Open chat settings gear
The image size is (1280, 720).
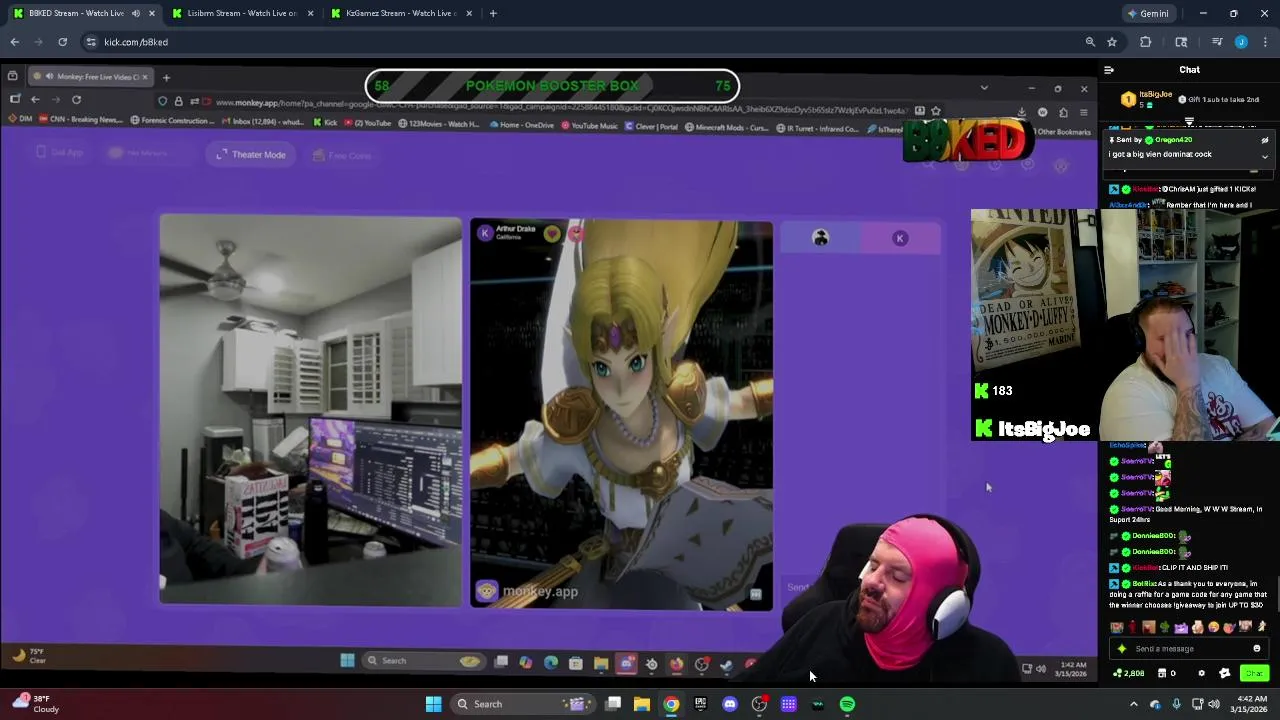[x=1202, y=674]
